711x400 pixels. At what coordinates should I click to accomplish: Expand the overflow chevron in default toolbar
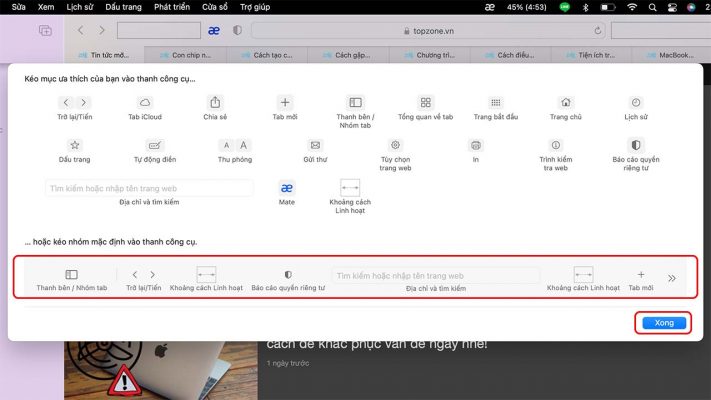click(672, 279)
